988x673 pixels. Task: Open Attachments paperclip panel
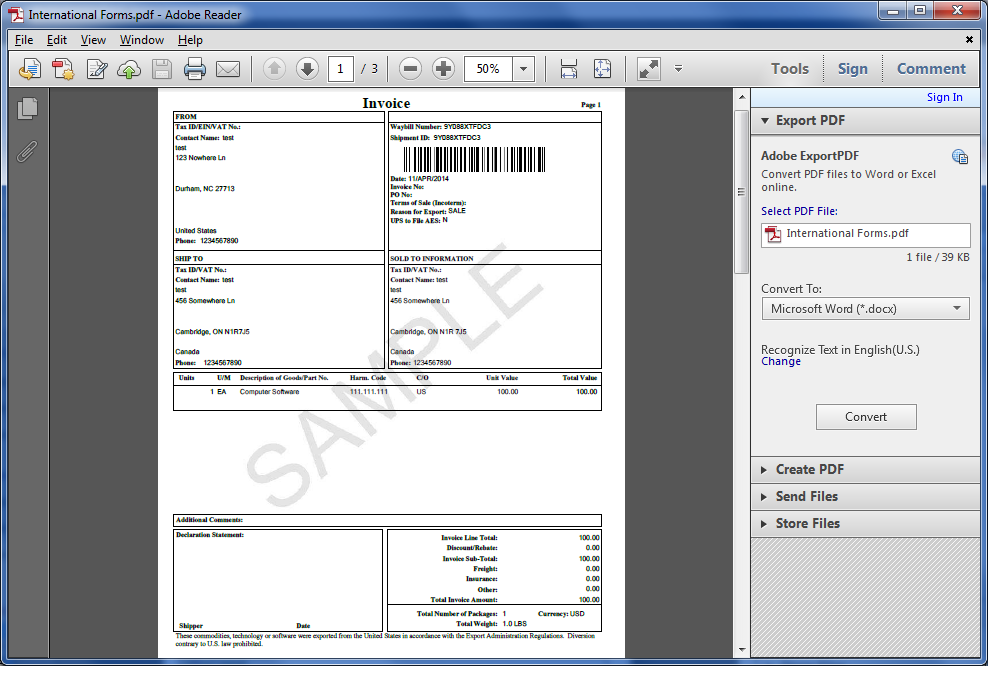[x=26, y=151]
